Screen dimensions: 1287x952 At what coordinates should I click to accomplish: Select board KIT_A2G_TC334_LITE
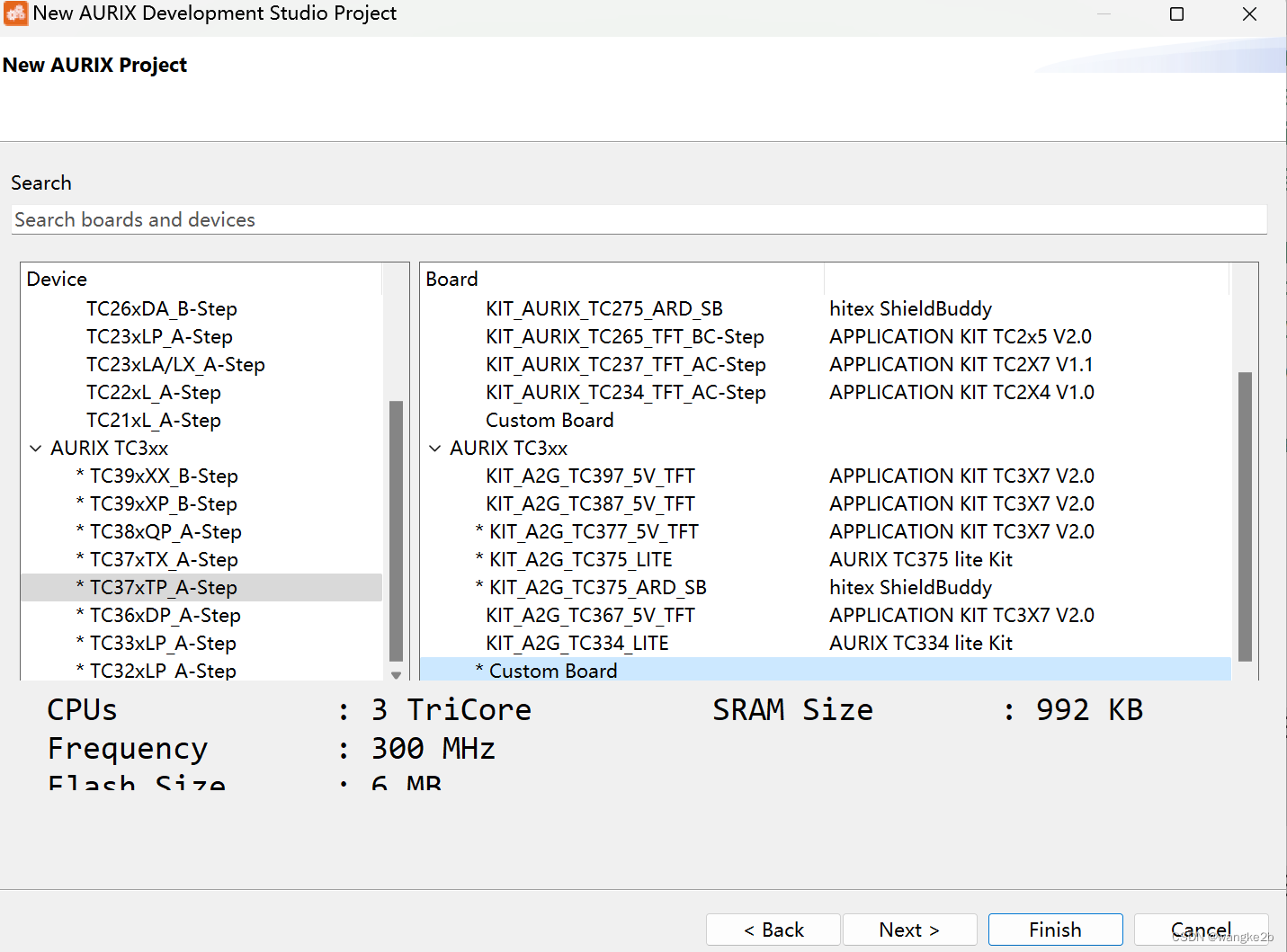tap(577, 643)
